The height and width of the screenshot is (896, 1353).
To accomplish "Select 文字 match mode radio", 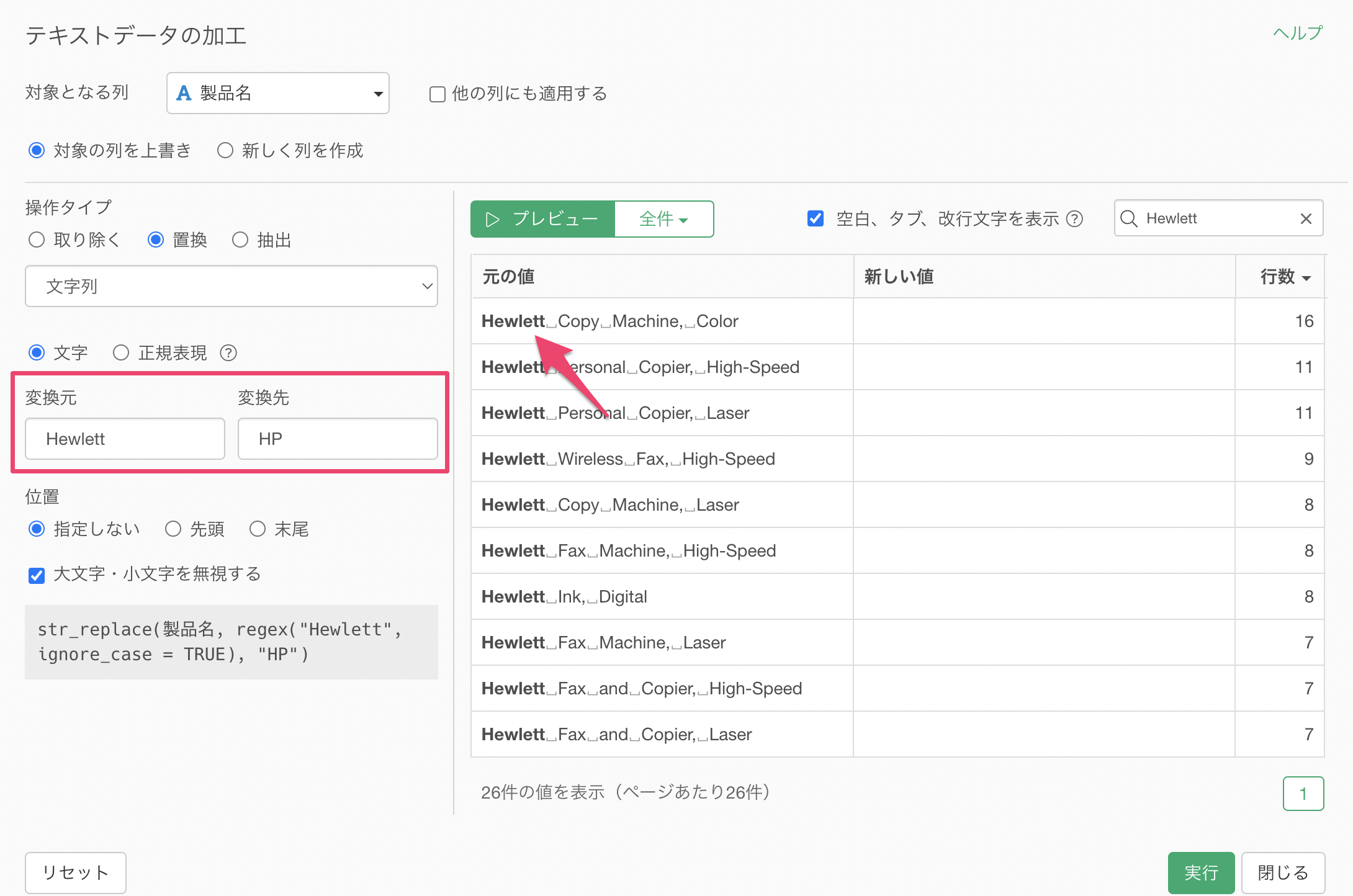I will click(x=37, y=353).
